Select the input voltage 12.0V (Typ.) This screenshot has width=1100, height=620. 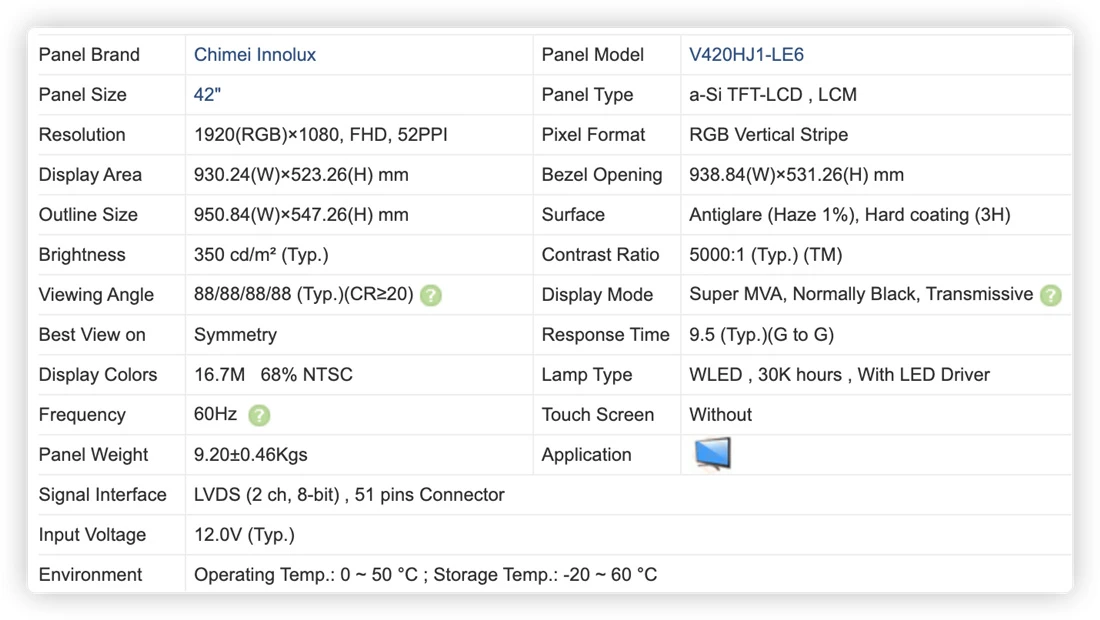pyautogui.click(x=244, y=534)
